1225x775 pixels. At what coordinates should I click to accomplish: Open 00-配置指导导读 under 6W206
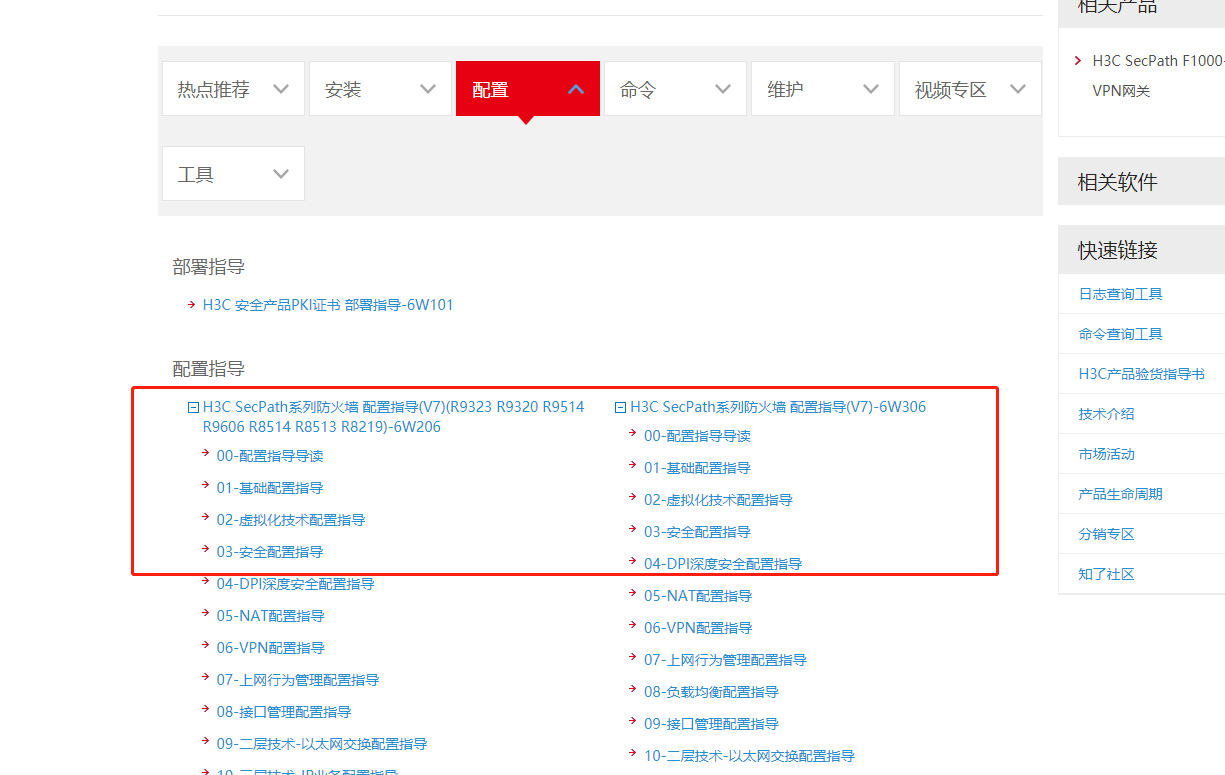tap(270, 456)
